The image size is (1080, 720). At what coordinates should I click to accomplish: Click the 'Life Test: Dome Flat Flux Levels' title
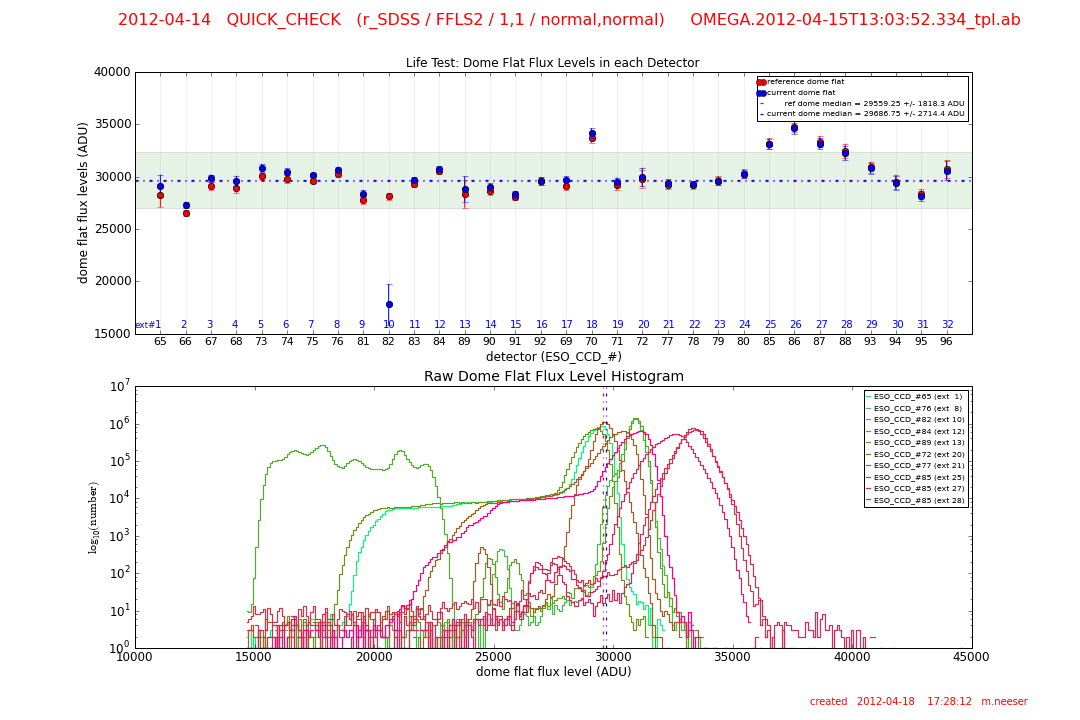(552, 63)
